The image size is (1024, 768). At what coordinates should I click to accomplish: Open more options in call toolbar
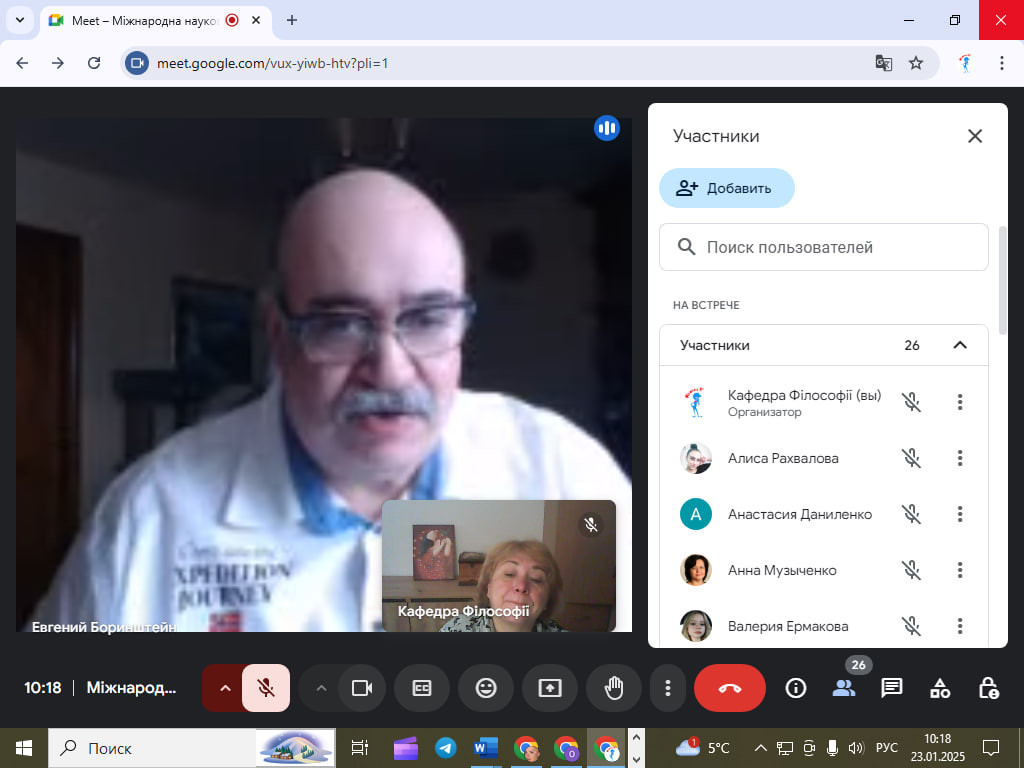667,688
